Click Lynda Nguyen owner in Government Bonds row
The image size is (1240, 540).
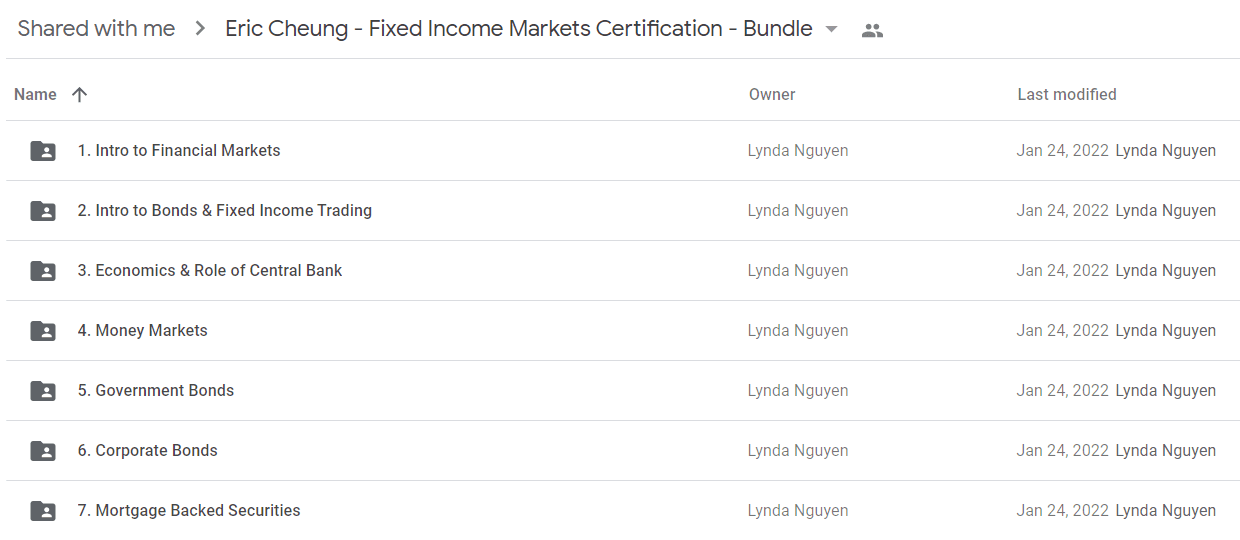798,390
